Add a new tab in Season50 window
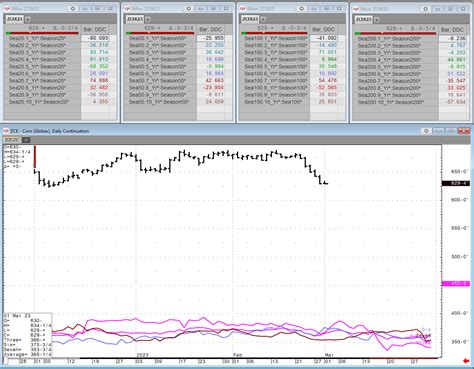474x369 pixels. click(148, 19)
